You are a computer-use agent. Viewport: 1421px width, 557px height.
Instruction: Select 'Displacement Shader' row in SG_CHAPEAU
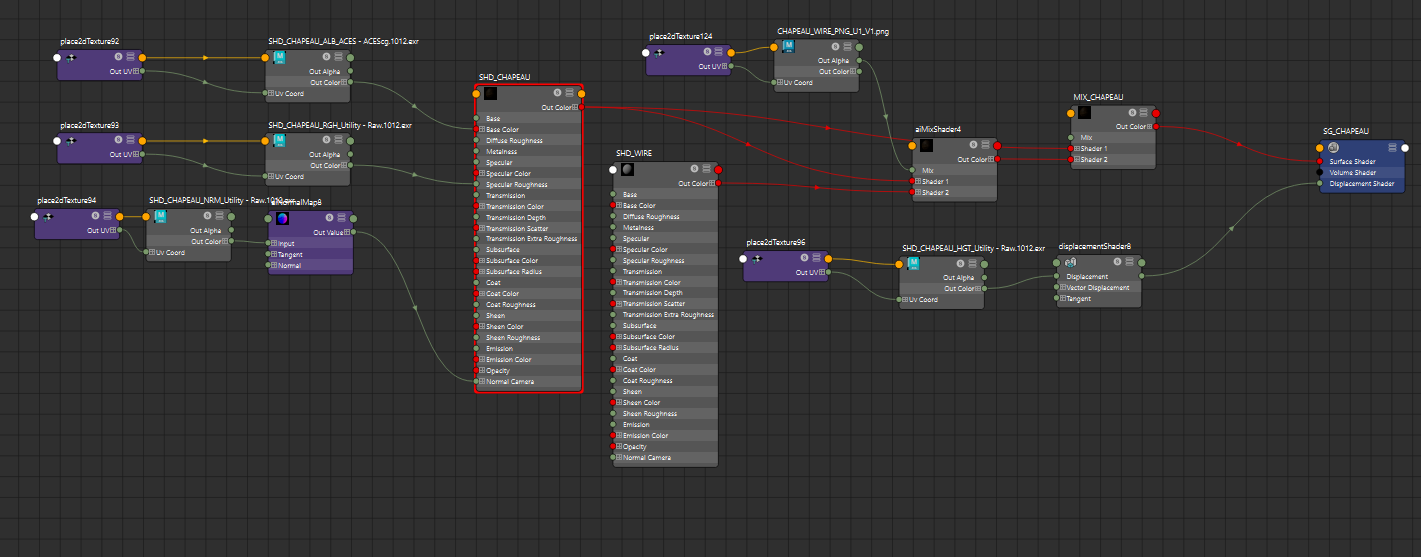click(x=1361, y=183)
